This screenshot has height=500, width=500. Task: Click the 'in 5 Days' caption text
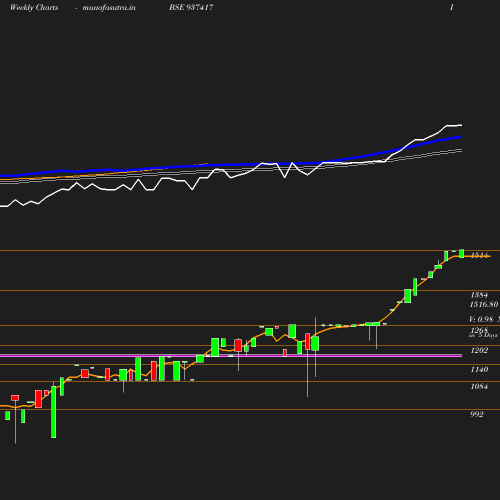click(483, 335)
